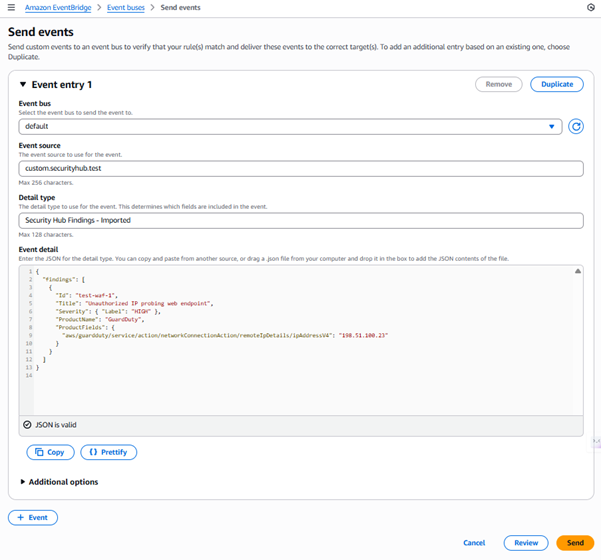Screen dimensions: 601x560
Task: Click the "GuardDuty" ProductName value
Action: pos(123,319)
